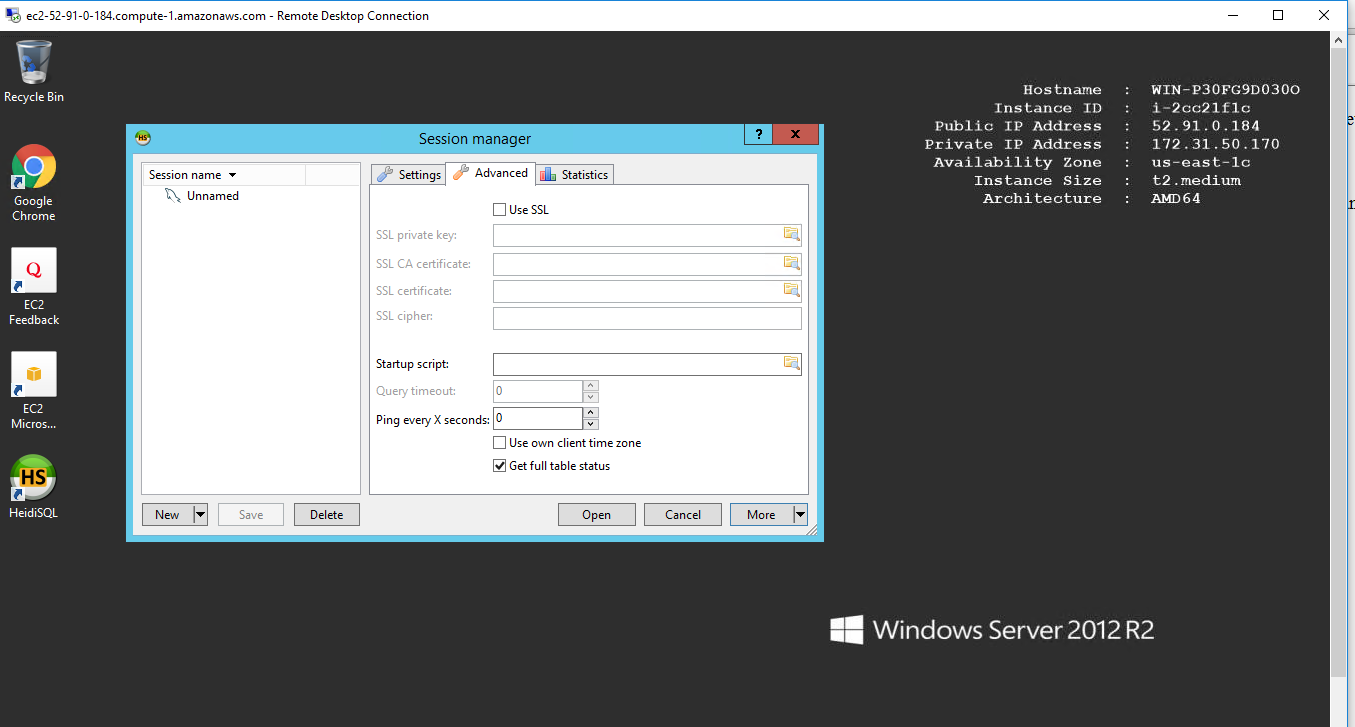The width and height of the screenshot is (1355, 727).
Task: Increase Ping every X seconds value
Action: (x=591, y=412)
